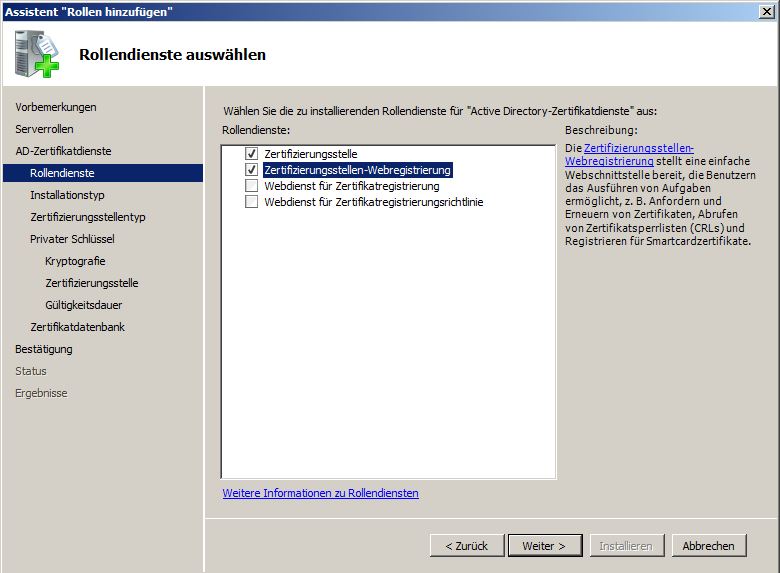
Task: Click the Abbrechen button
Action: pos(708,546)
